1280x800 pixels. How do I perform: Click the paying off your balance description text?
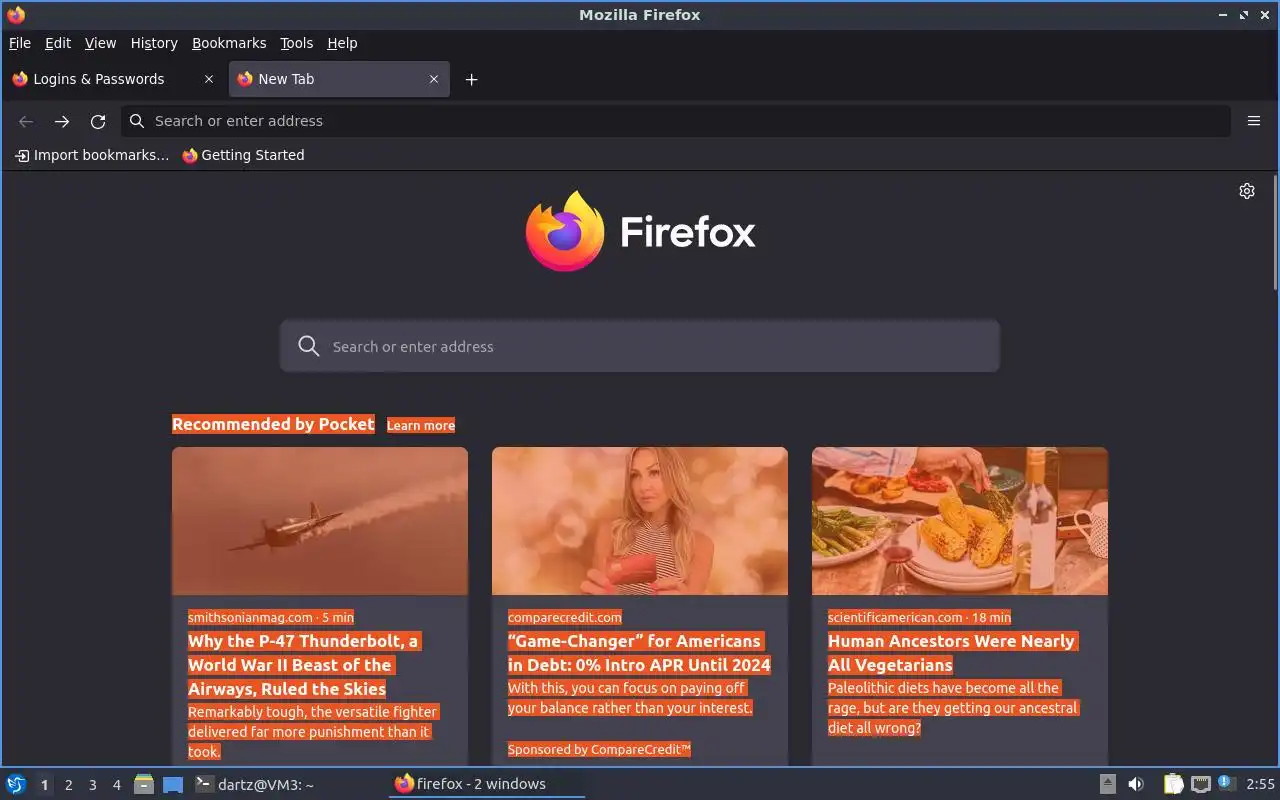[x=630, y=698]
